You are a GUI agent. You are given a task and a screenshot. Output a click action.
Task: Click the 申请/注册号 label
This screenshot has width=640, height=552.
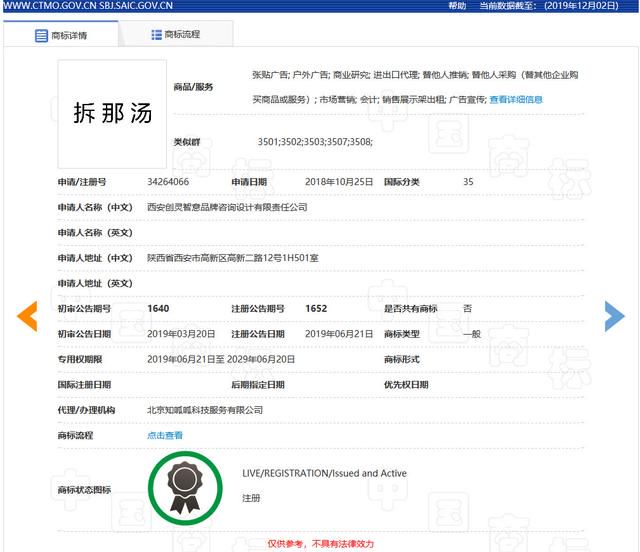coord(82,182)
